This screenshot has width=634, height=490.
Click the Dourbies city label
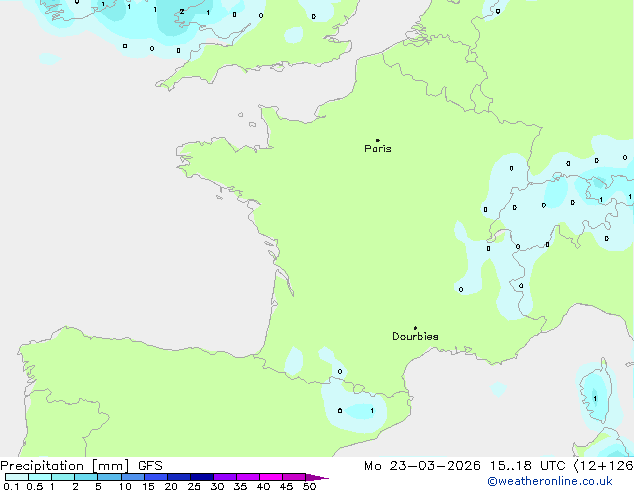coord(415,336)
